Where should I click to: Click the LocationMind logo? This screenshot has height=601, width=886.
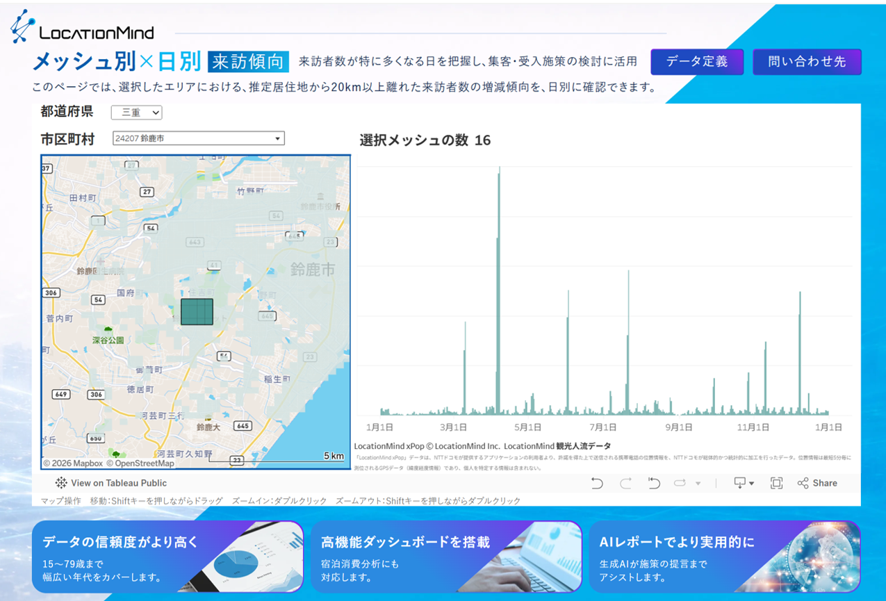82,27
